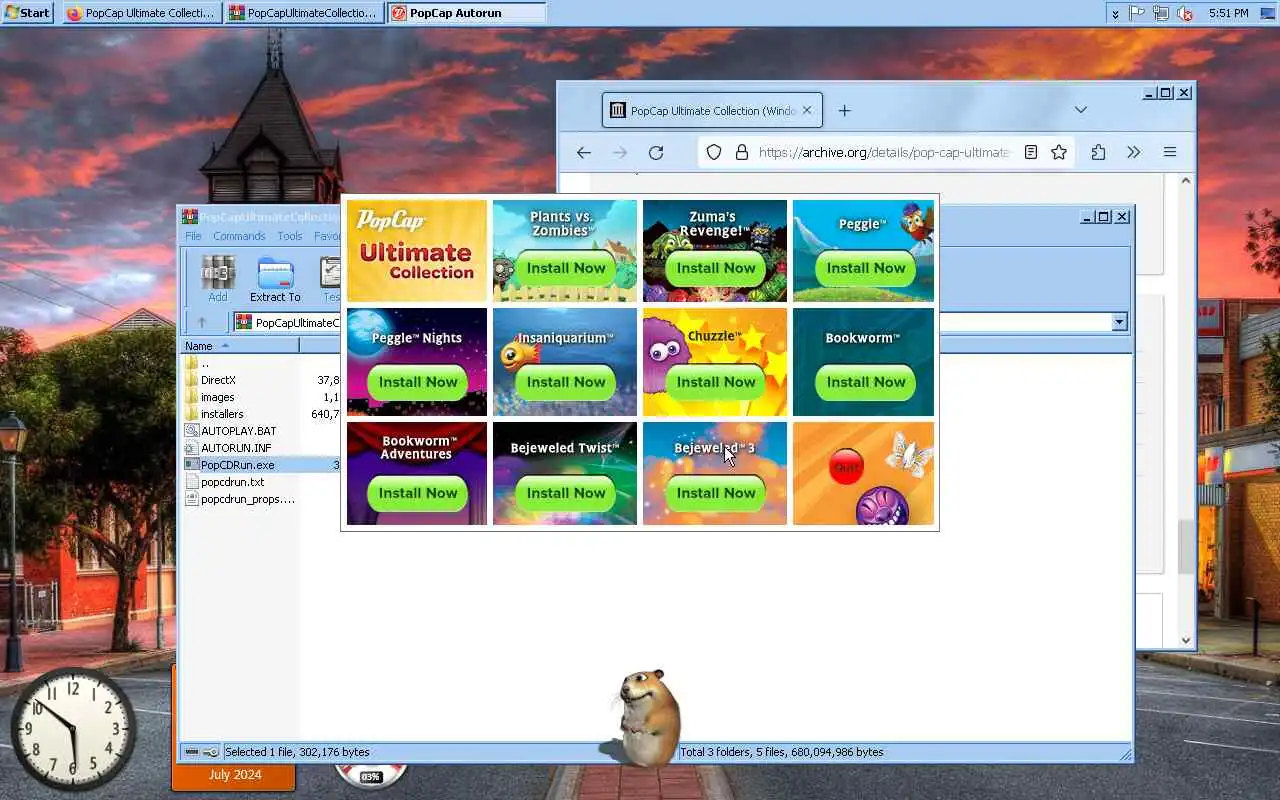1280x800 pixels.
Task: Open browser extensions puzzle icon
Action: 1098,152
